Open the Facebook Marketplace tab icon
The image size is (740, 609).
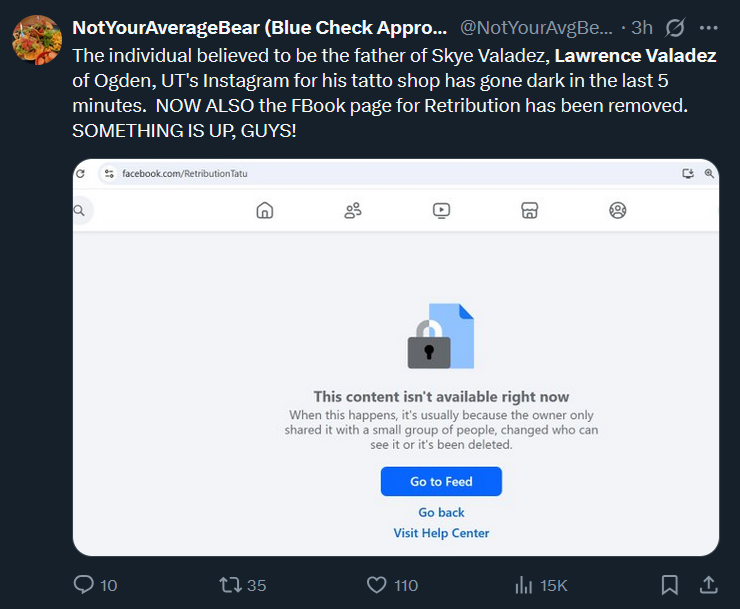(530, 210)
